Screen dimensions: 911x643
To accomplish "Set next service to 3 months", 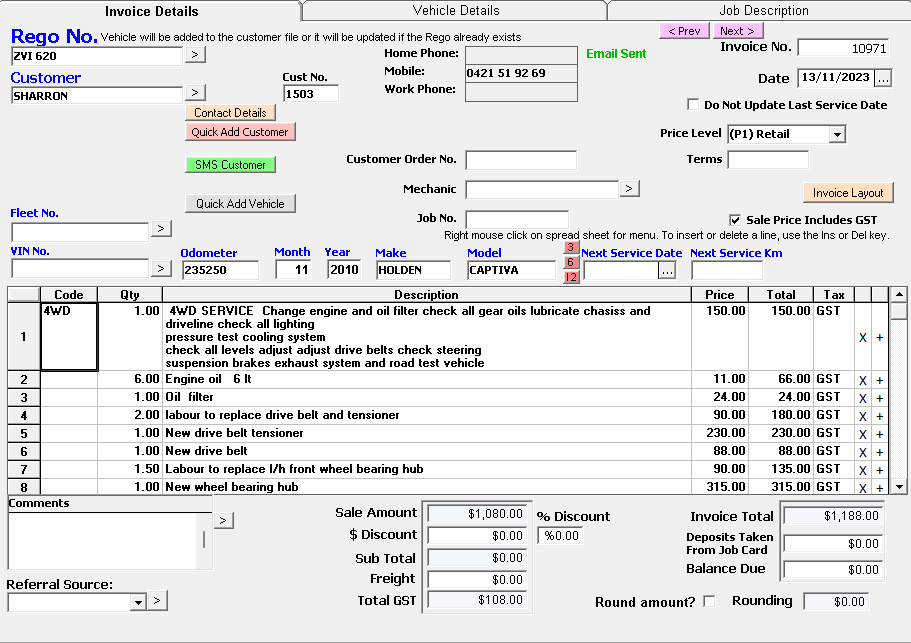I will pyautogui.click(x=571, y=248).
